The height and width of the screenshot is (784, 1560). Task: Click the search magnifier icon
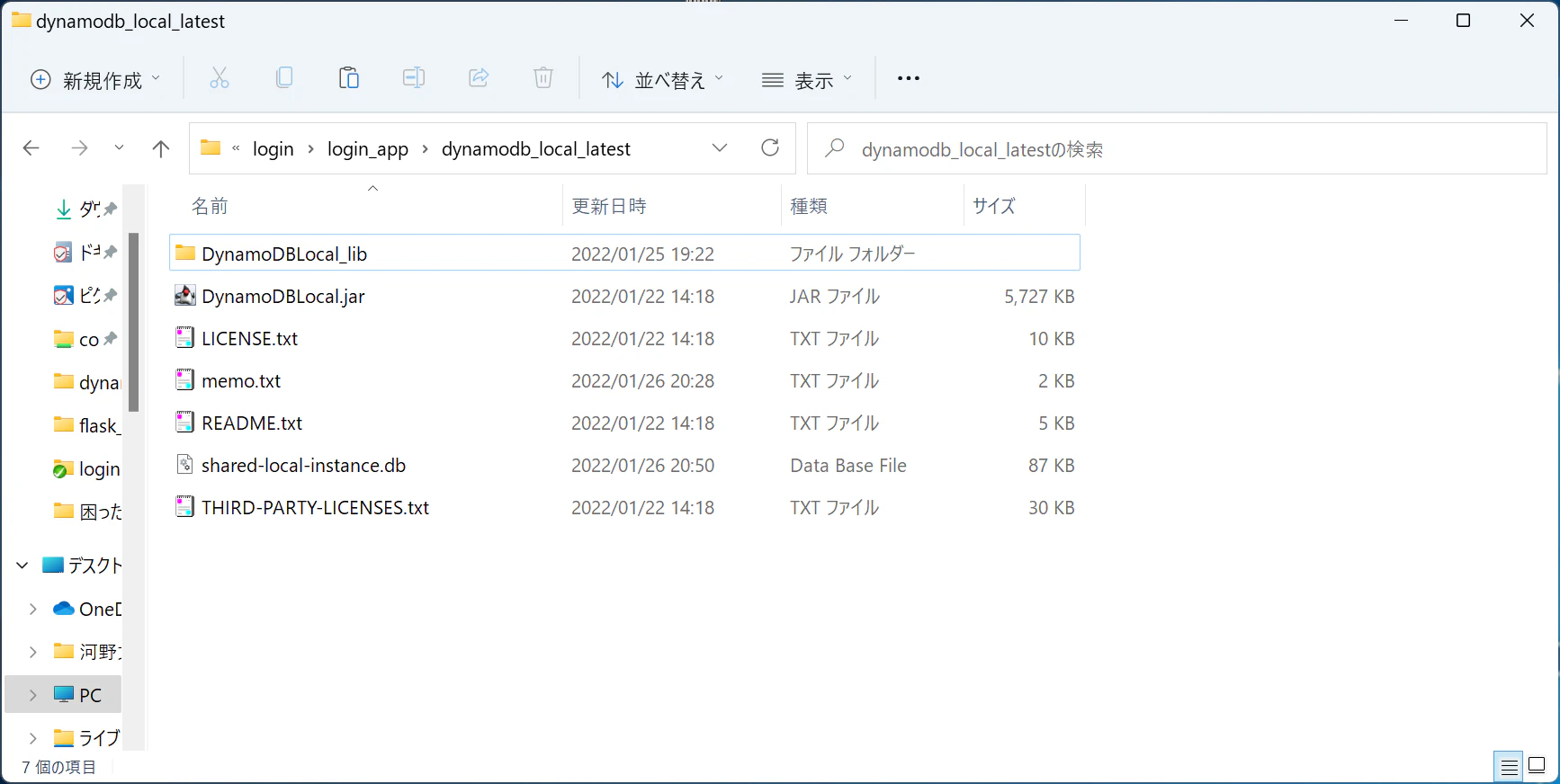pos(835,147)
